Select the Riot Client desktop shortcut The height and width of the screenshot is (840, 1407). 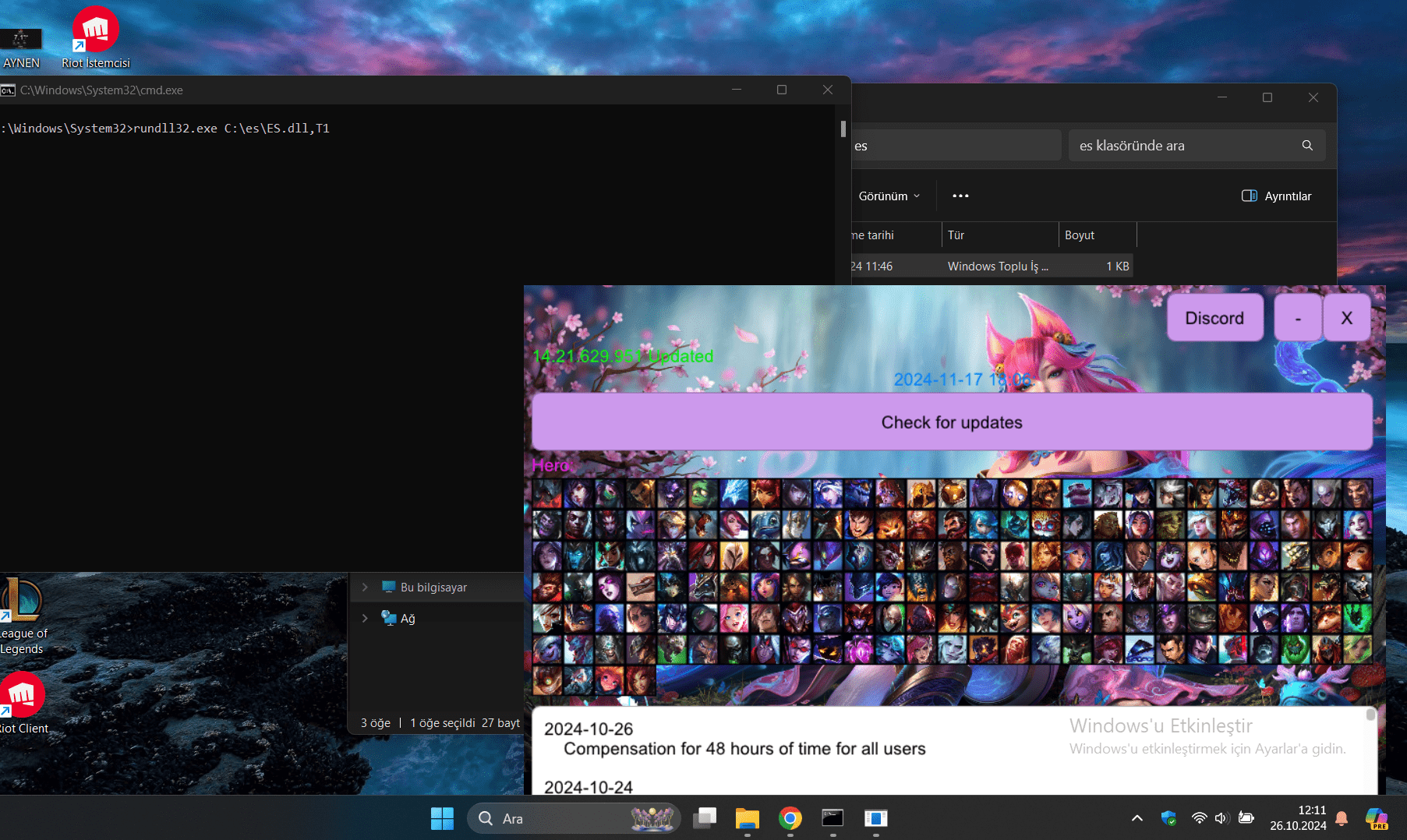click(x=23, y=703)
